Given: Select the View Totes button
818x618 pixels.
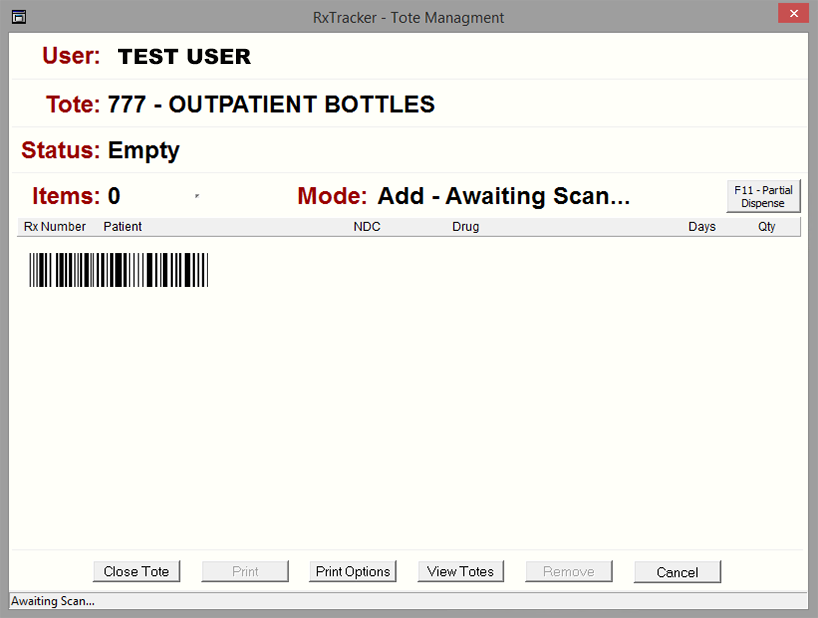Looking at the screenshot, I should (460, 571).
